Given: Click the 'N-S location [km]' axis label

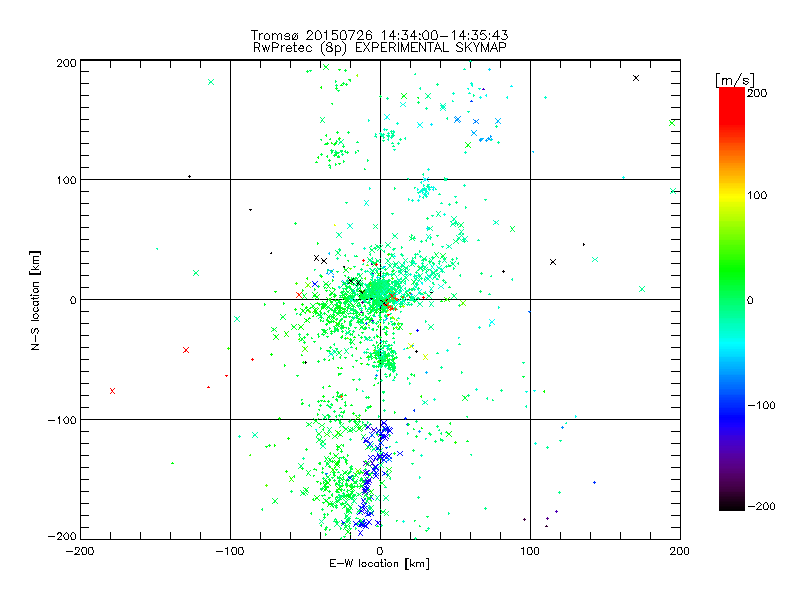Looking at the screenshot, I should pos(35,301).
